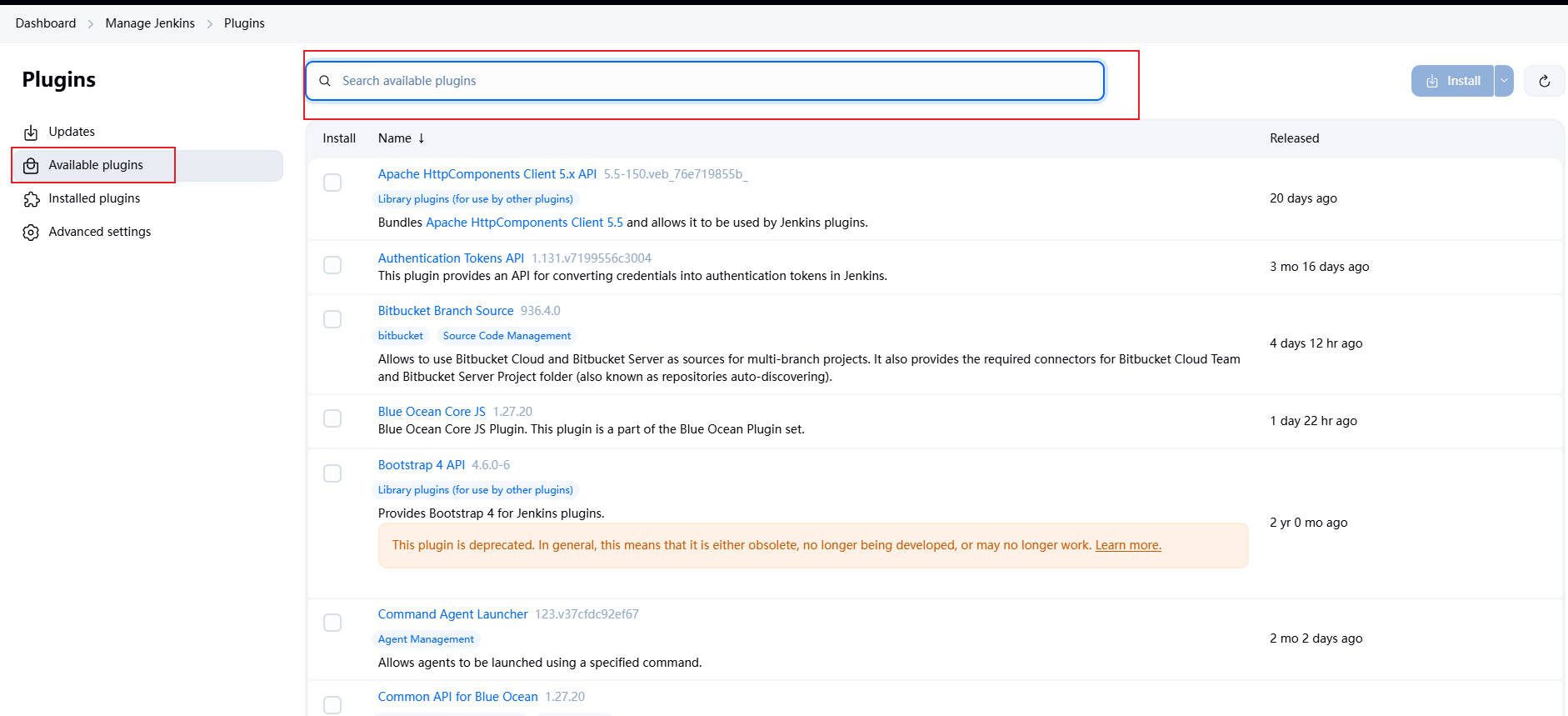Click the magnifier icon in search box
Viewport: 1568px width, 716px height.
point(325,81)
